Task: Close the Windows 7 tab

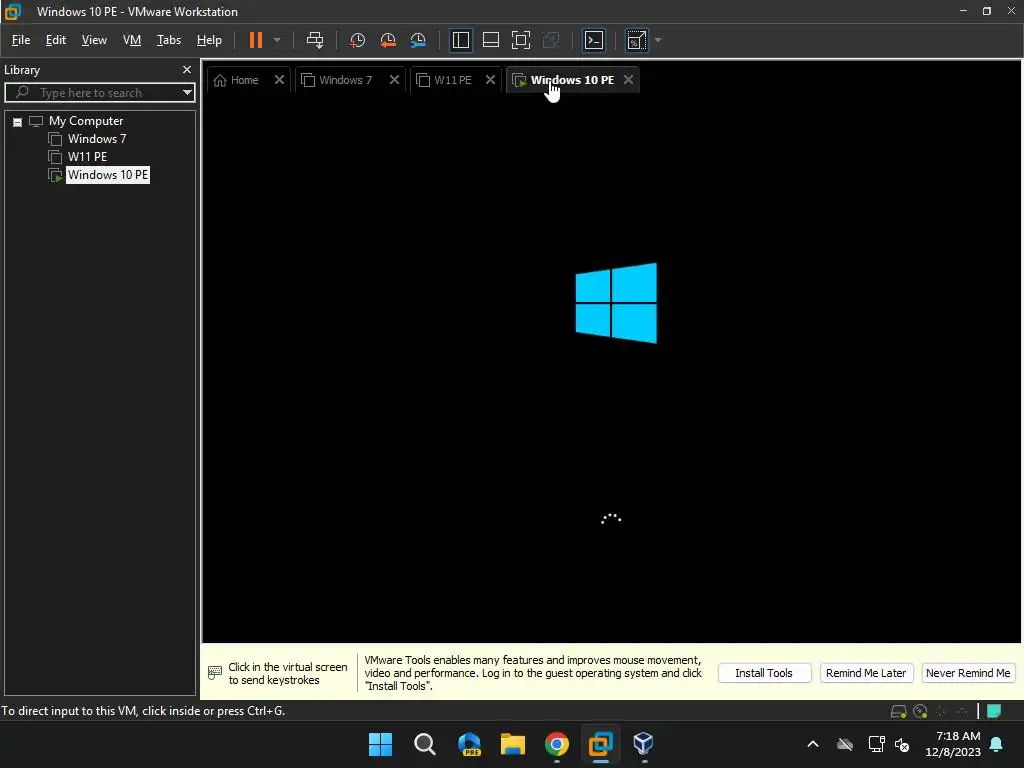Action: pos(394,80)
